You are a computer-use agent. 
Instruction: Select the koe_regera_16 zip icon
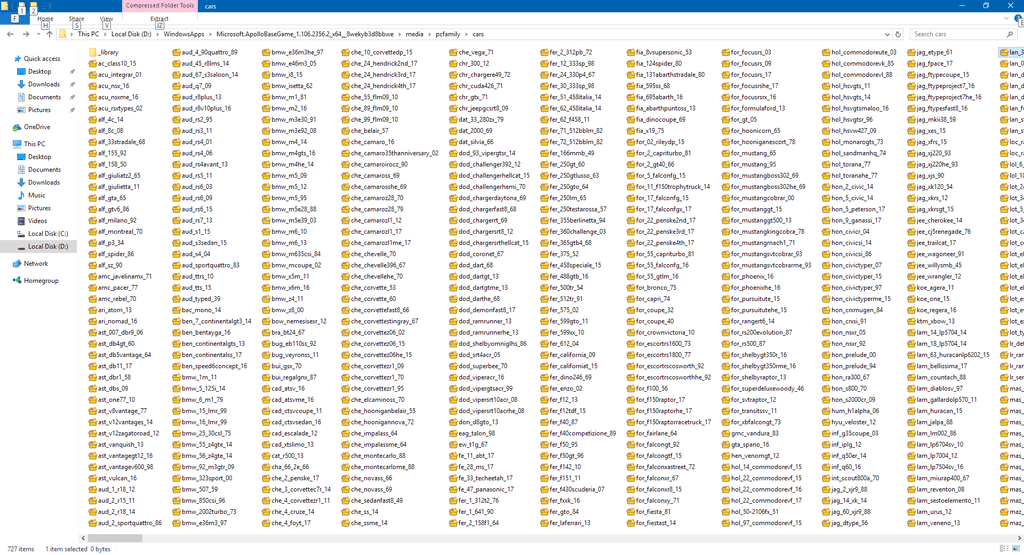click(x=911, y=310)
